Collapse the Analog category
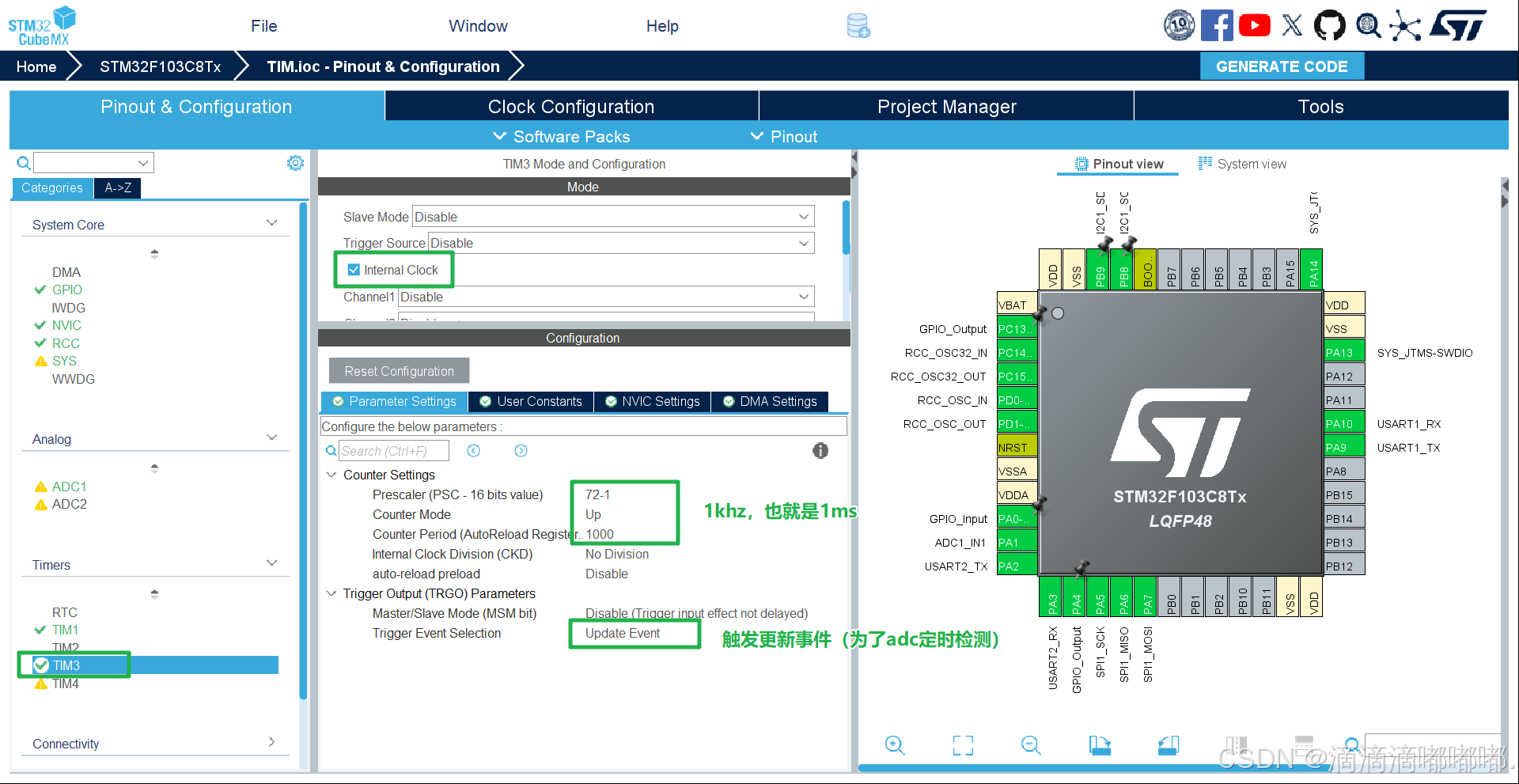Viewport: 1519px width, 784px height. (x=271, y=438)
